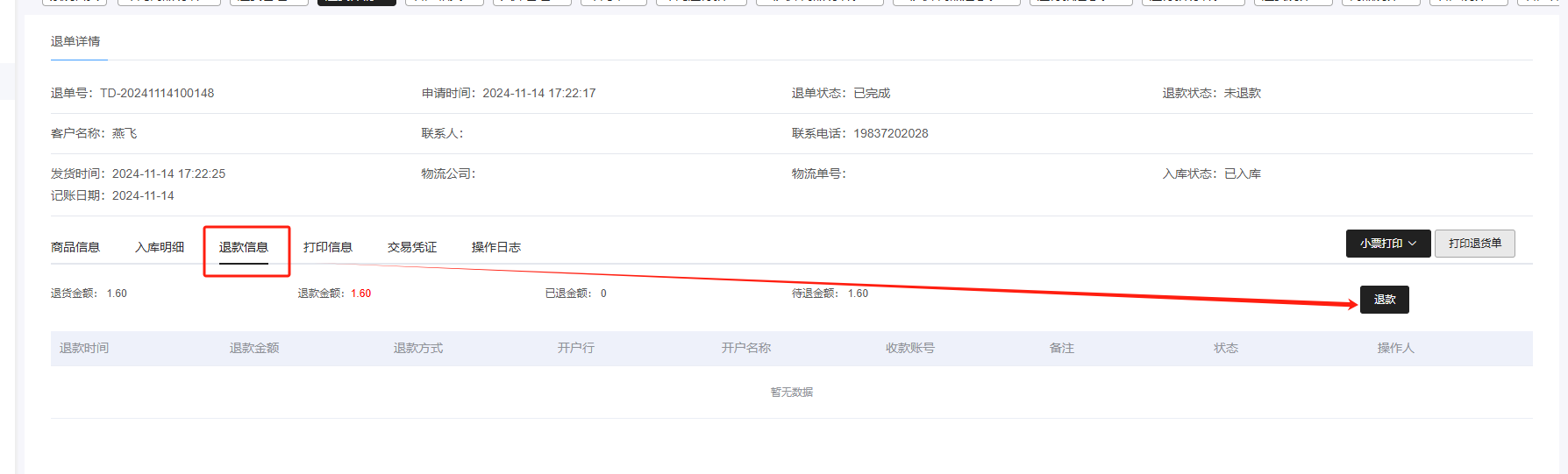View the 交易凭证 tab
The image size is (1568, 474).
pos(412,247)
